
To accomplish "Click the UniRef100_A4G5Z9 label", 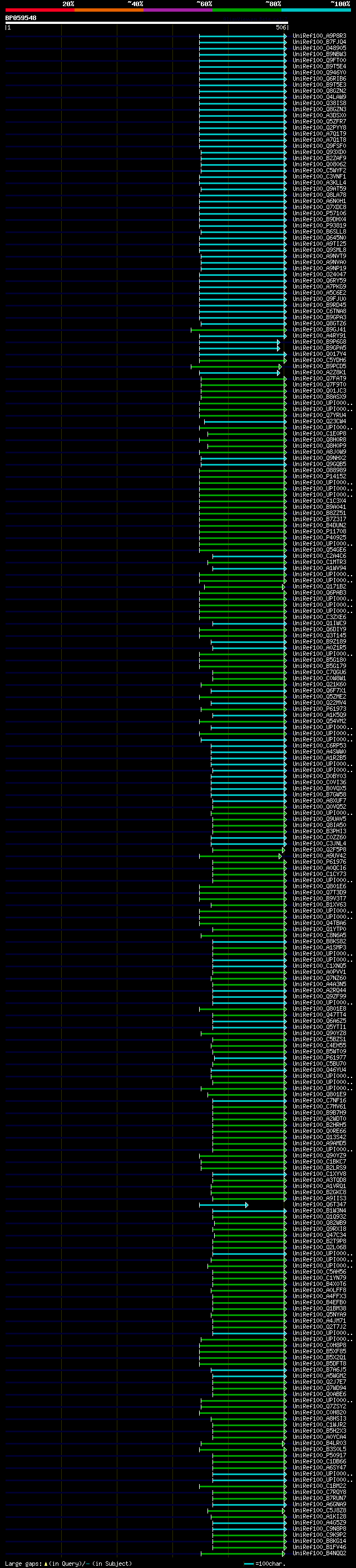I will click(x=319, y=1523).
